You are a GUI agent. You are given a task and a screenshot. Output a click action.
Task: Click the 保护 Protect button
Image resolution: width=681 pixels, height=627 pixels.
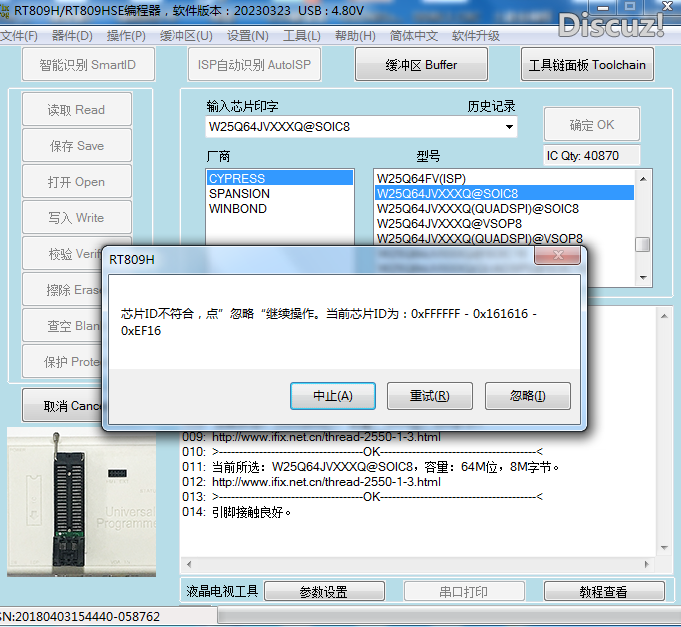62,362
